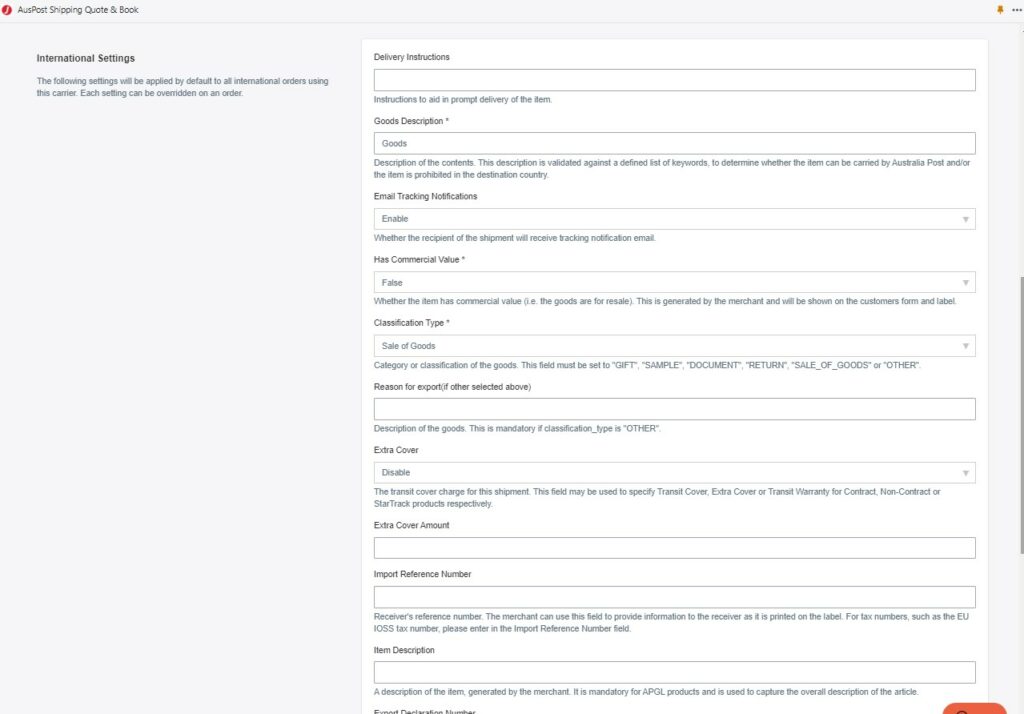Click the "Item Description" label

[x=404, y=650]
